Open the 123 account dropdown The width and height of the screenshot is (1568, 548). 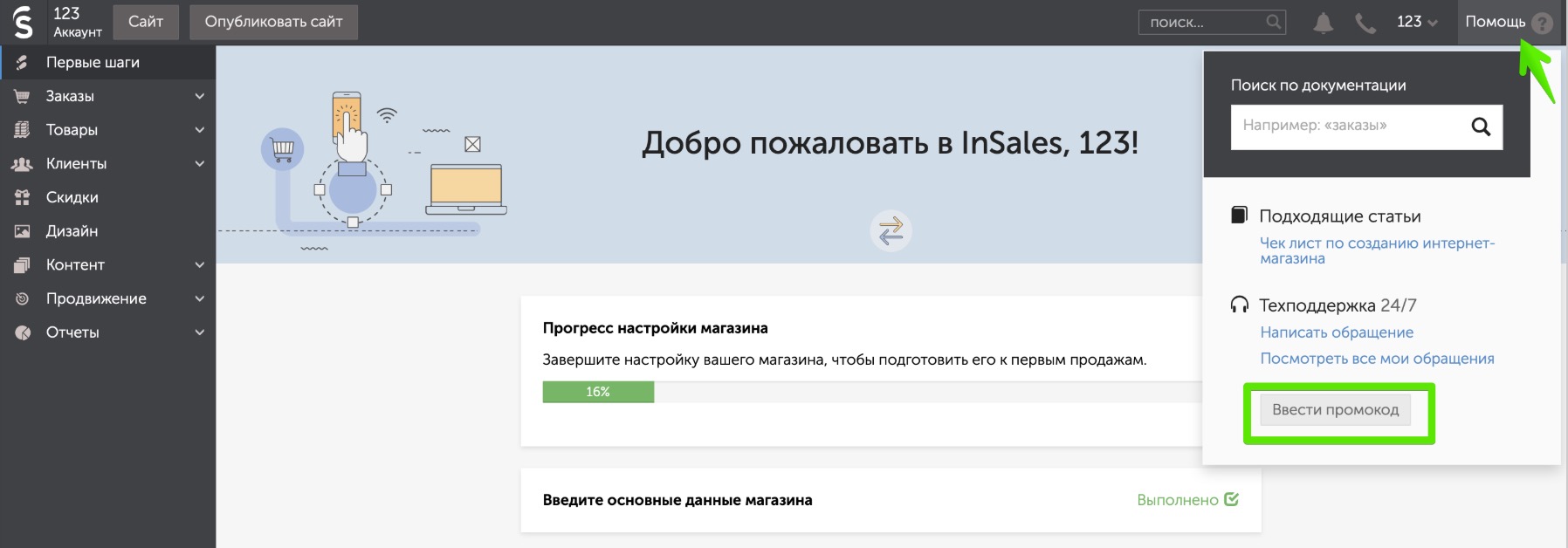(x=1416, y=22)
